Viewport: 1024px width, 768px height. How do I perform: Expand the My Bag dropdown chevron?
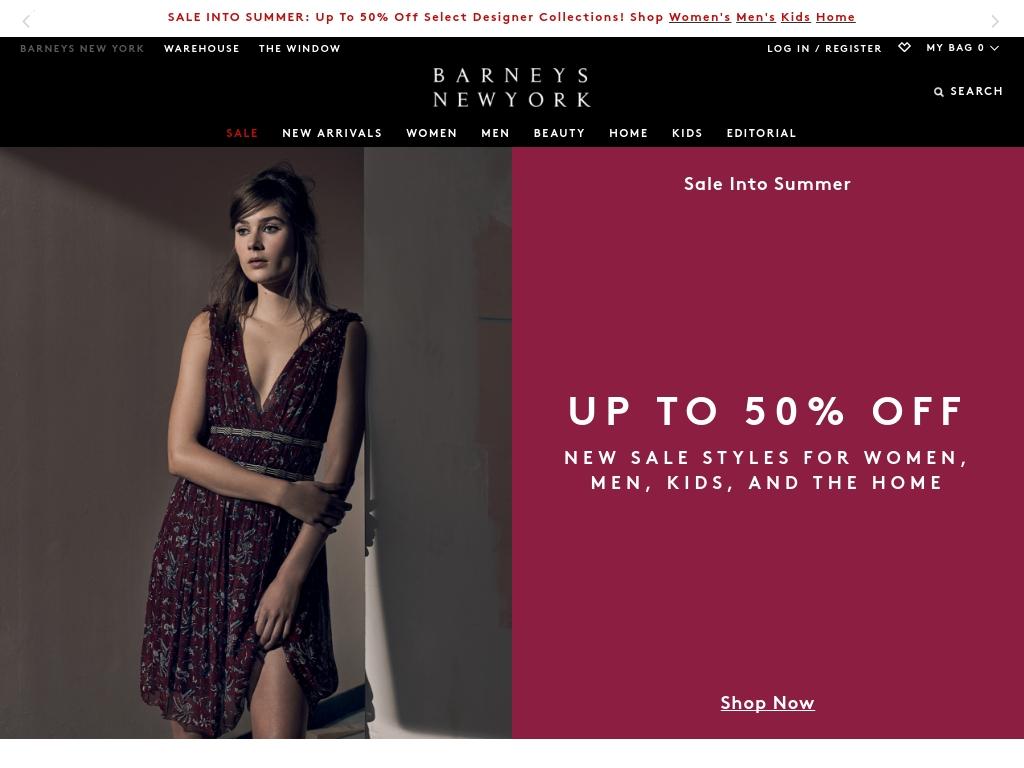point(994,48)
